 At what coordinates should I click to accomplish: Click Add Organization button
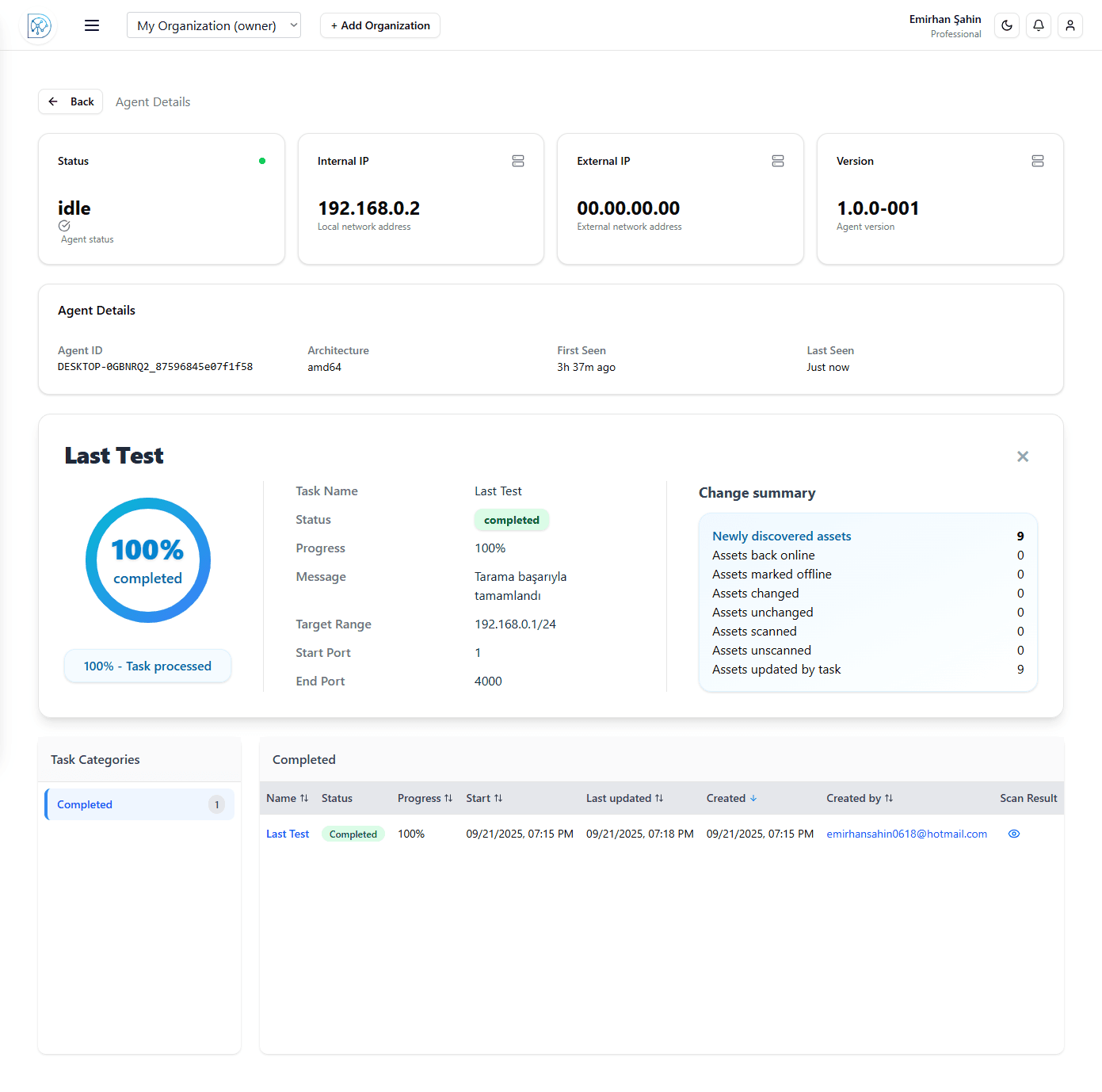tap(380, 25)
